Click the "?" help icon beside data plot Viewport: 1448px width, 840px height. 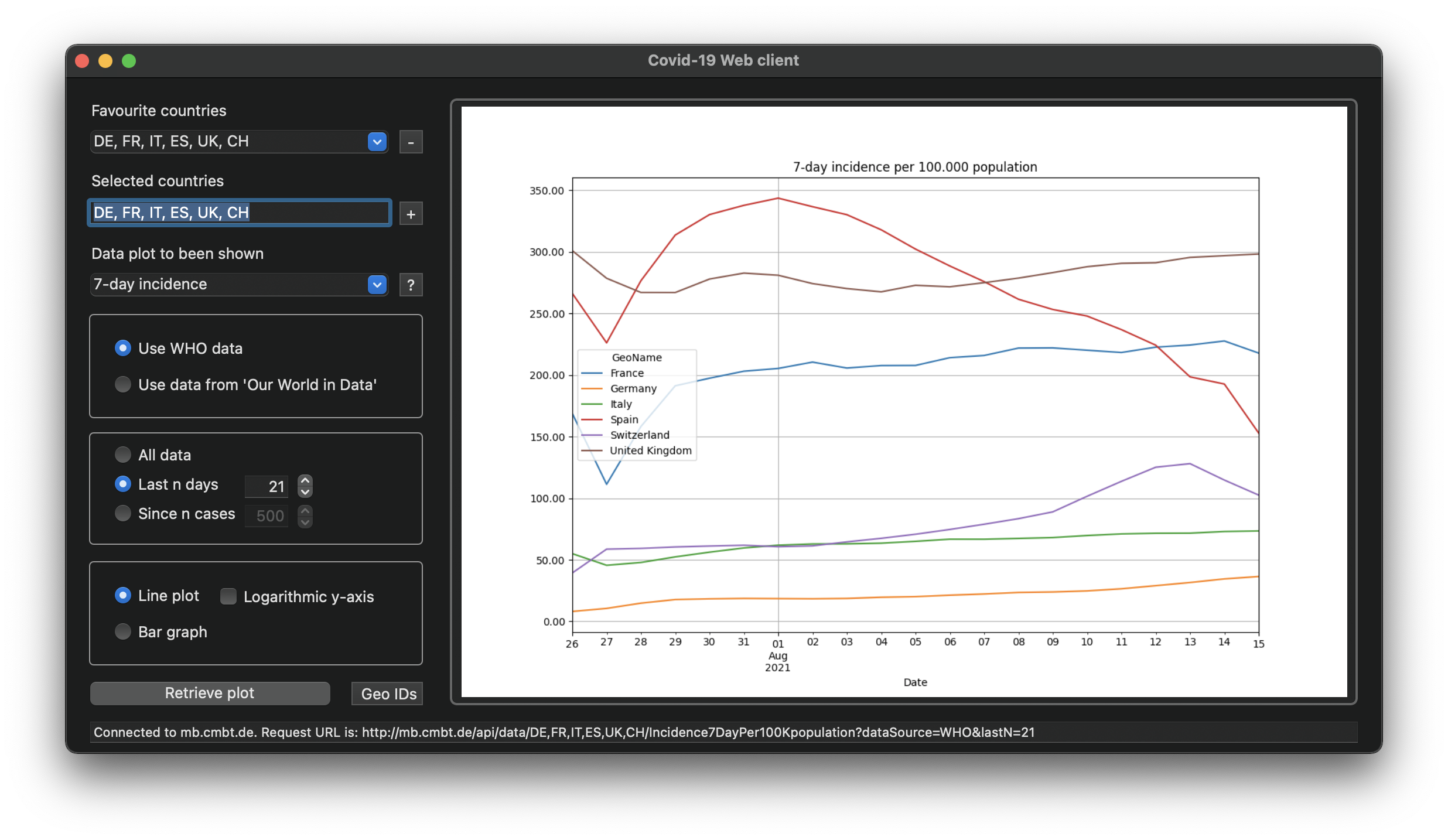[x=411, y=285]
